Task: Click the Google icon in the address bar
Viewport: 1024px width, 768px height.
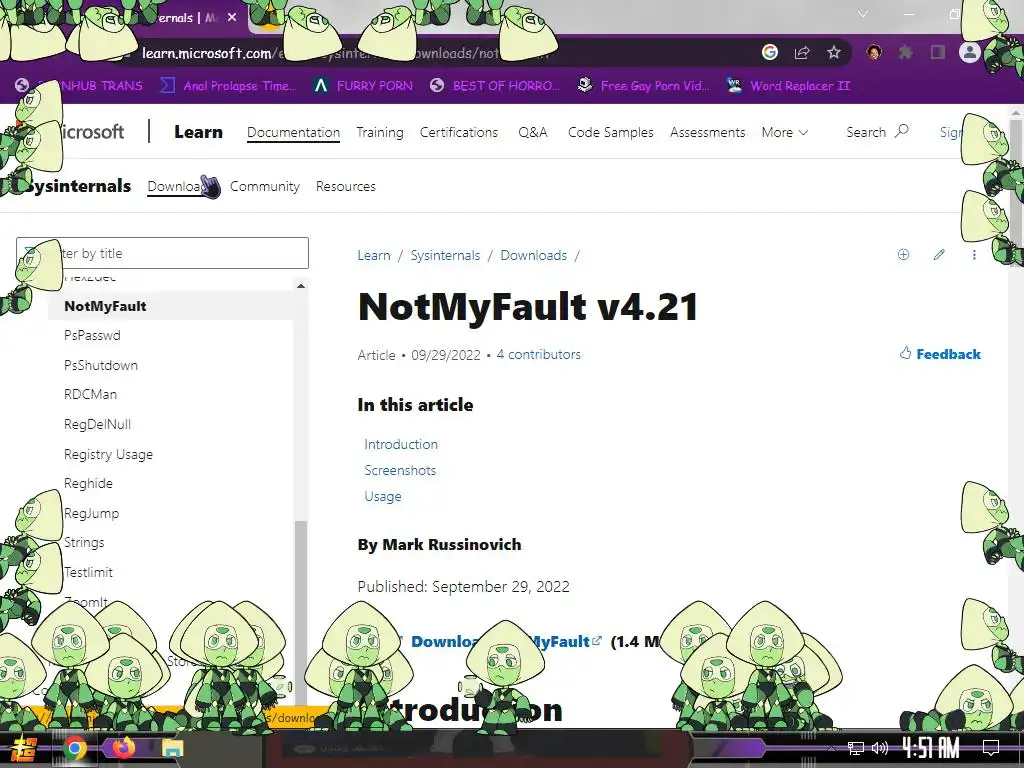Action: pyautogui.click(x=770, y=53)
